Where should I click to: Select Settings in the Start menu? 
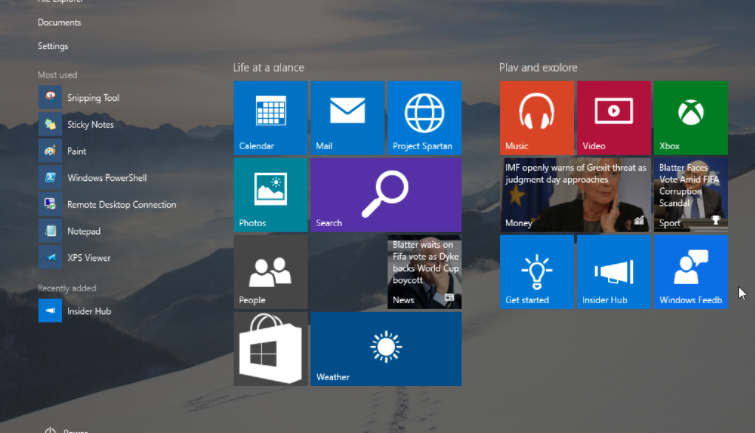coord(53,46)
